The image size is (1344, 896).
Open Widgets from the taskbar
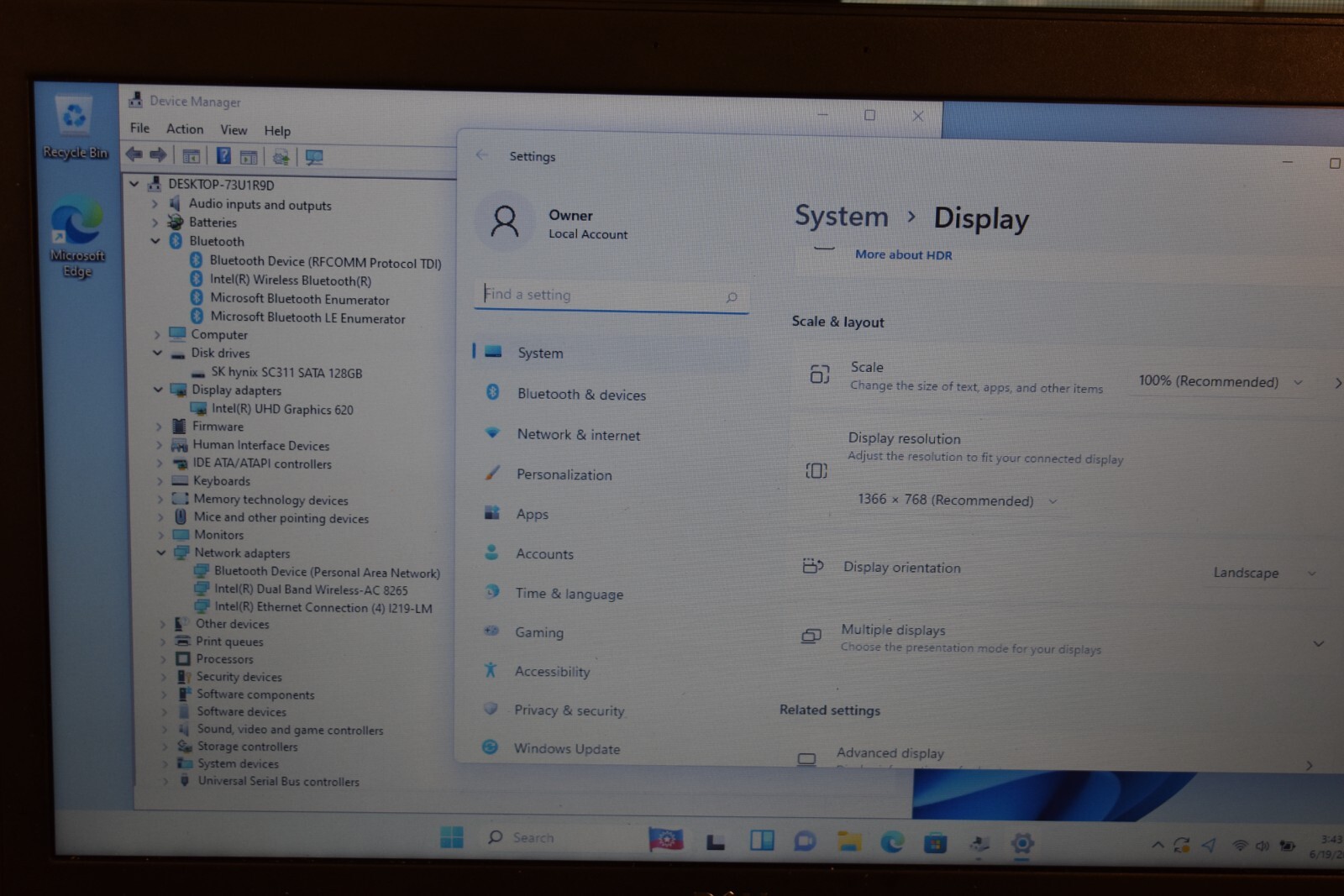coord(762,840)
